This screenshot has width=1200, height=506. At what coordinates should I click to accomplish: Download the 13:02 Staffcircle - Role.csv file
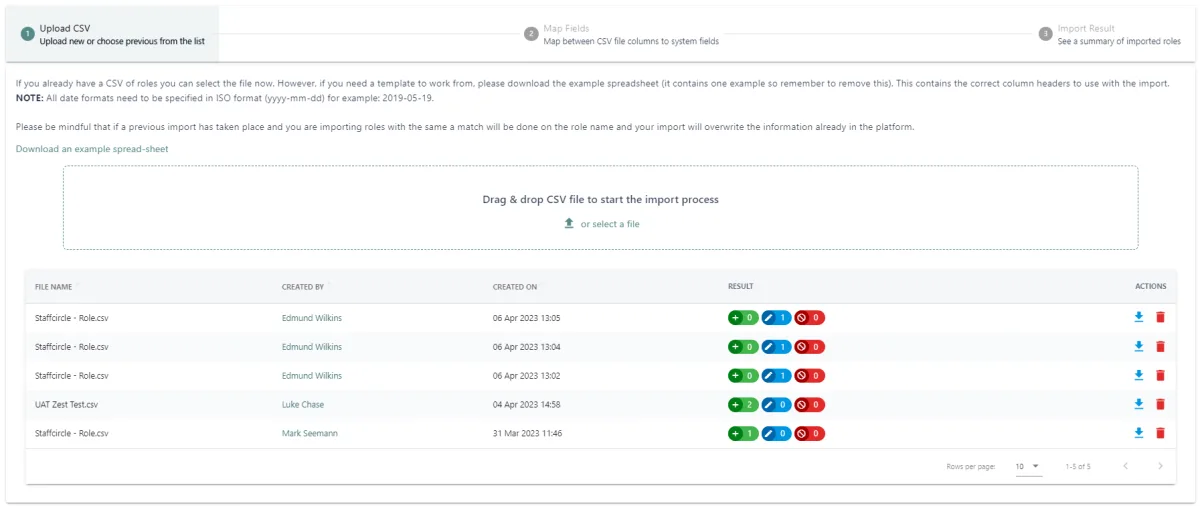(1138, 376)
